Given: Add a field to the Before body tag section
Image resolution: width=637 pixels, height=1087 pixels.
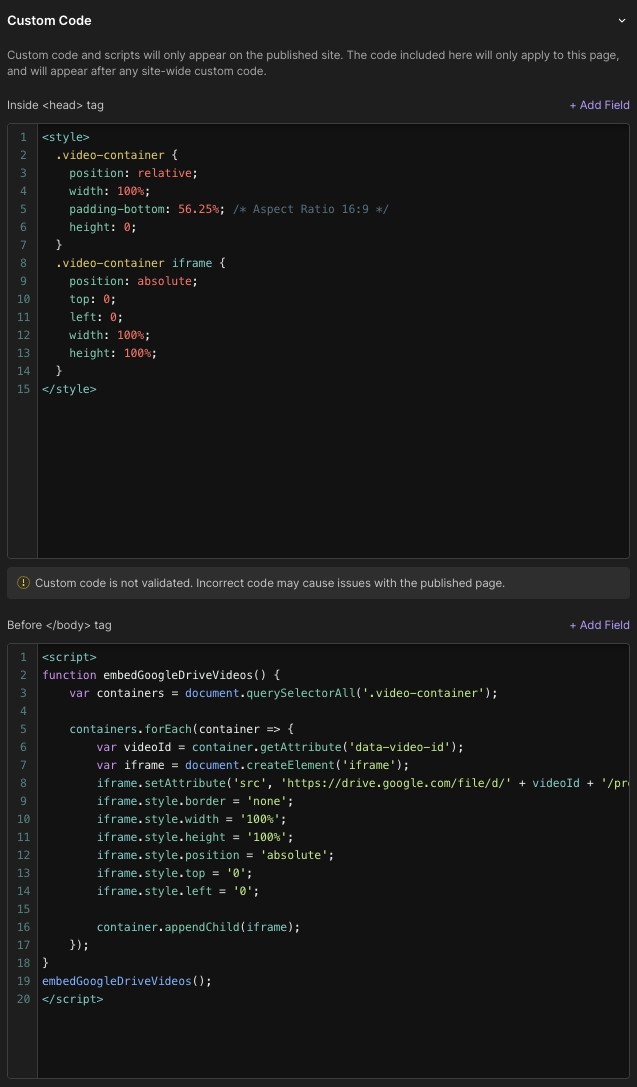Looking at the screenshot, I should tap(600, 625).
